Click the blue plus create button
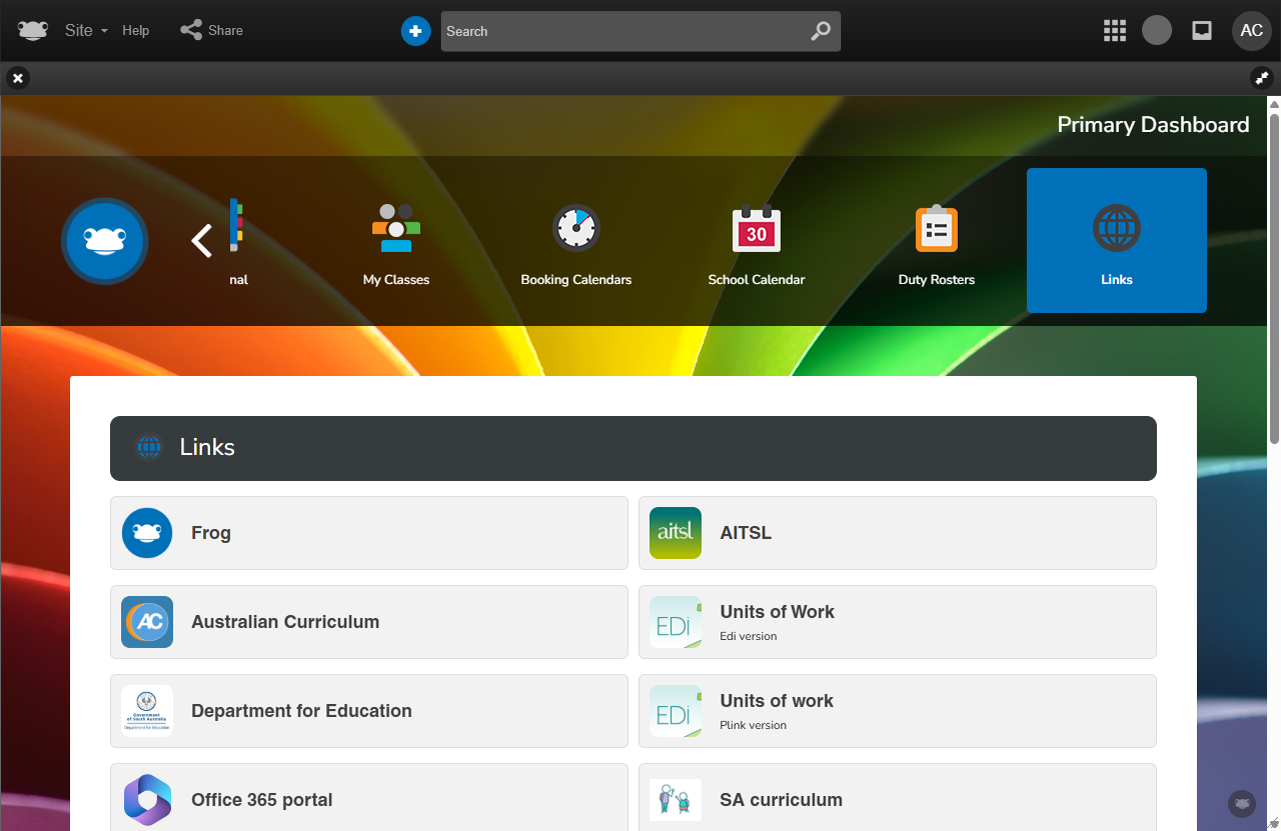Viewport: 1281px width, 831px height. [x=415, y=31]
